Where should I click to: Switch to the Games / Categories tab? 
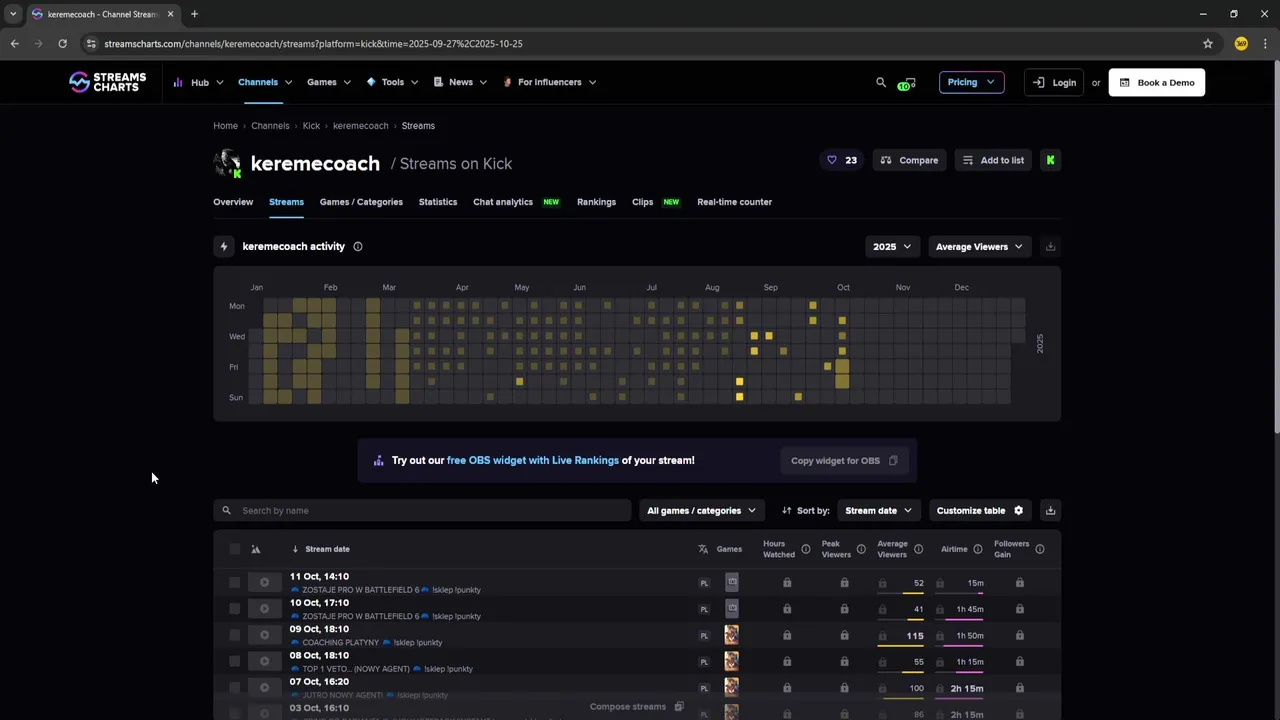pyautogui.click(x=361, y=202)
